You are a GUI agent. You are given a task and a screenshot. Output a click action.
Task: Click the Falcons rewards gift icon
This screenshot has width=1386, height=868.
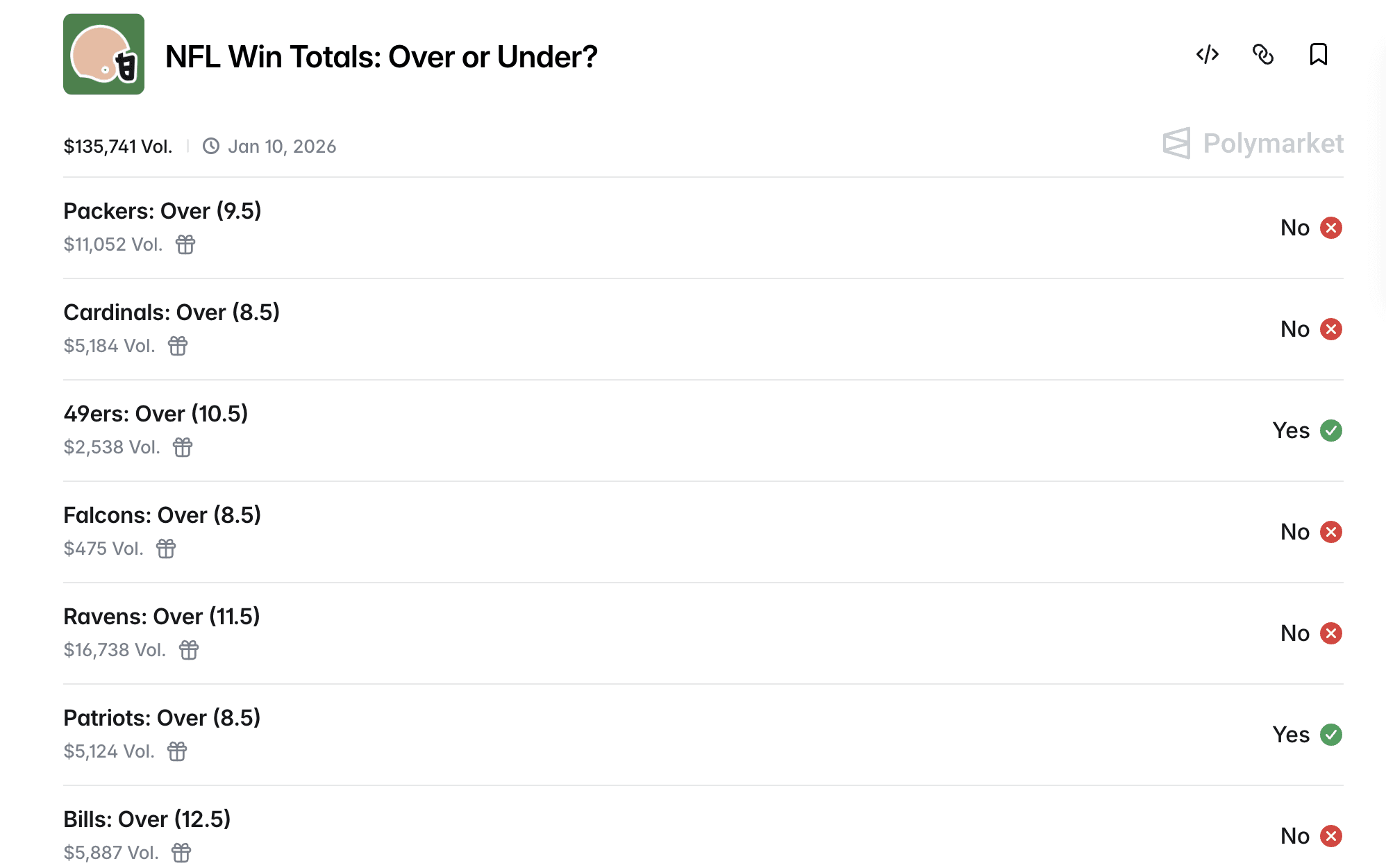coord(166,549)
